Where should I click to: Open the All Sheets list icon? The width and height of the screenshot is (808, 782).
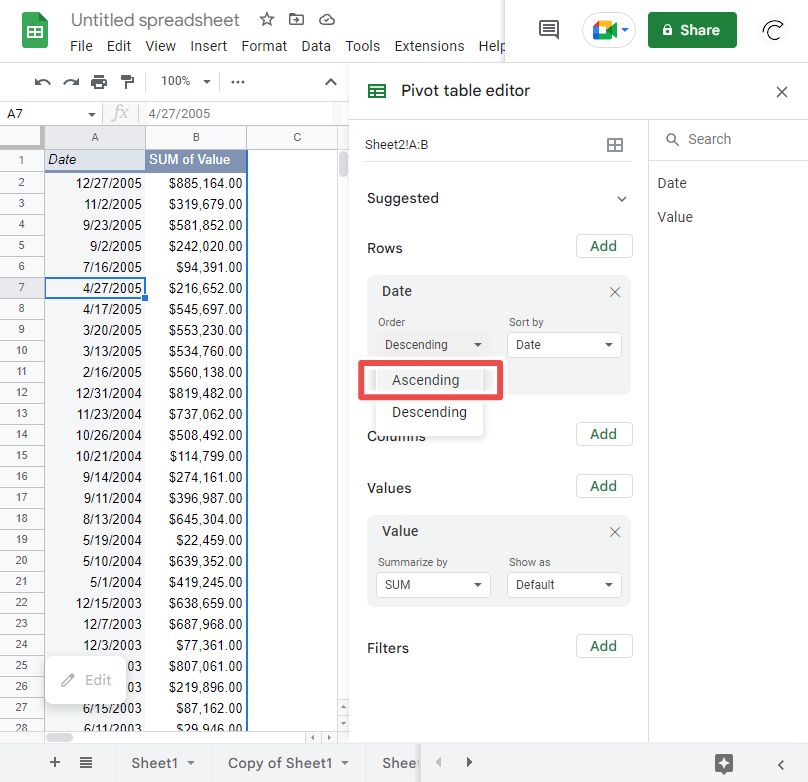86,762
